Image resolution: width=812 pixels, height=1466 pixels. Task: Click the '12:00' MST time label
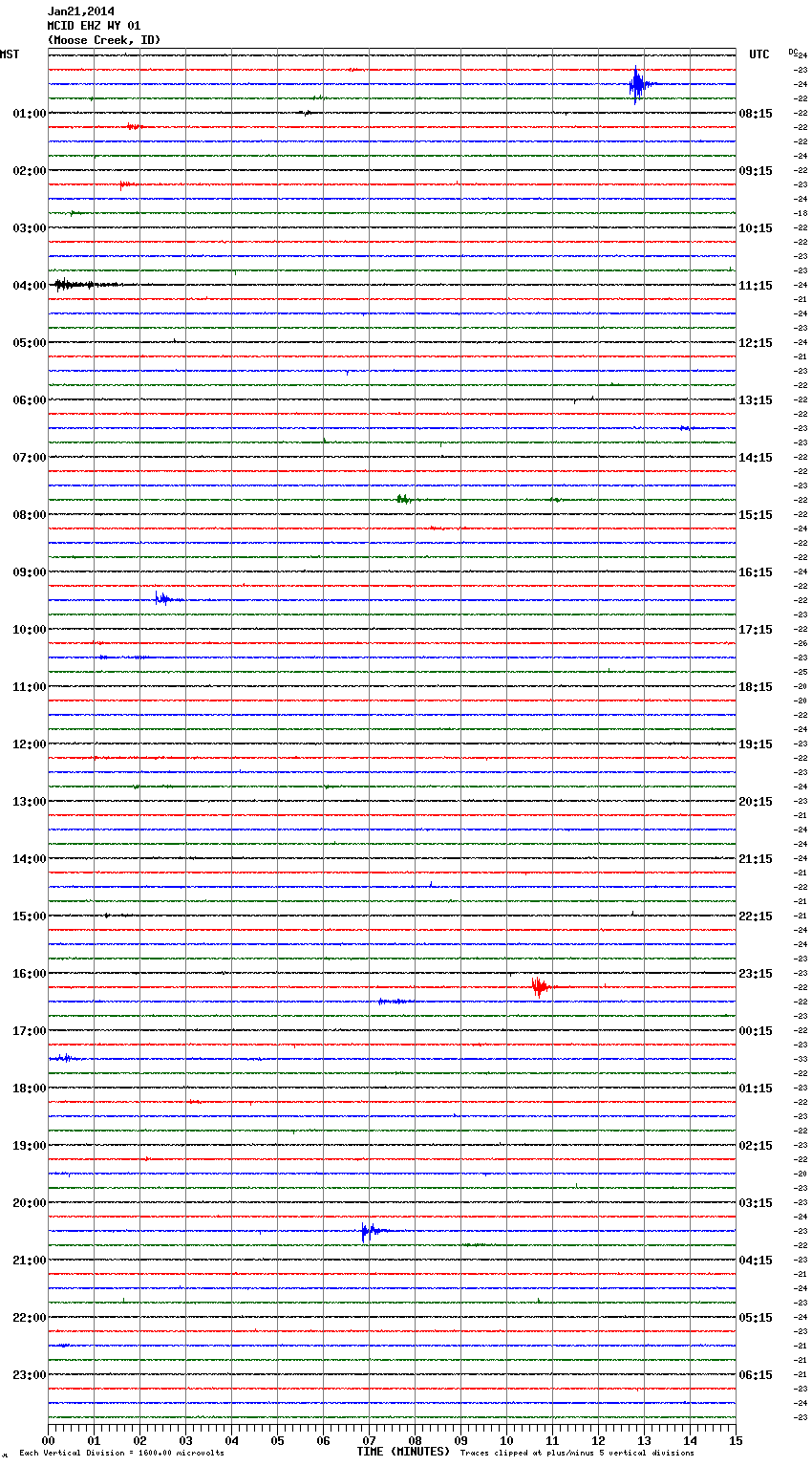pos(30,744)
